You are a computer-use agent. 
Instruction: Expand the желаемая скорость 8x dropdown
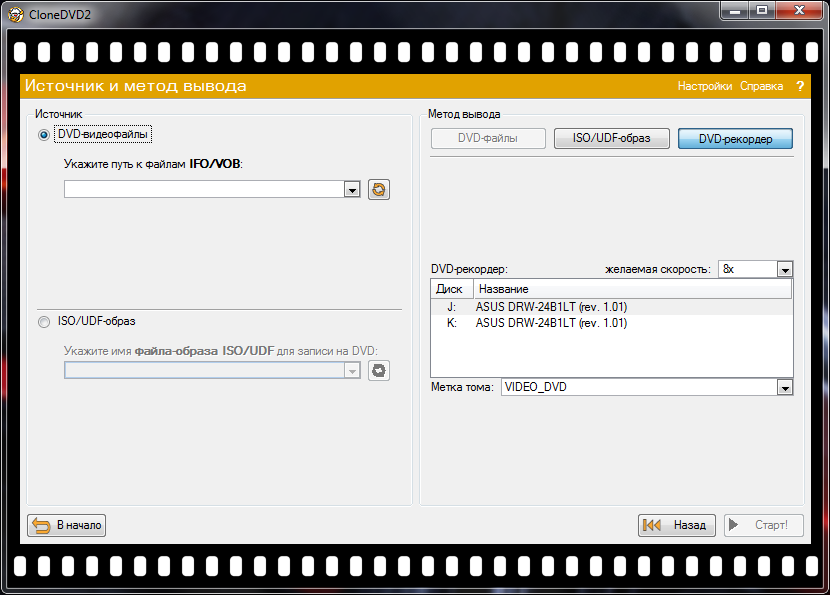click(785, 269)
